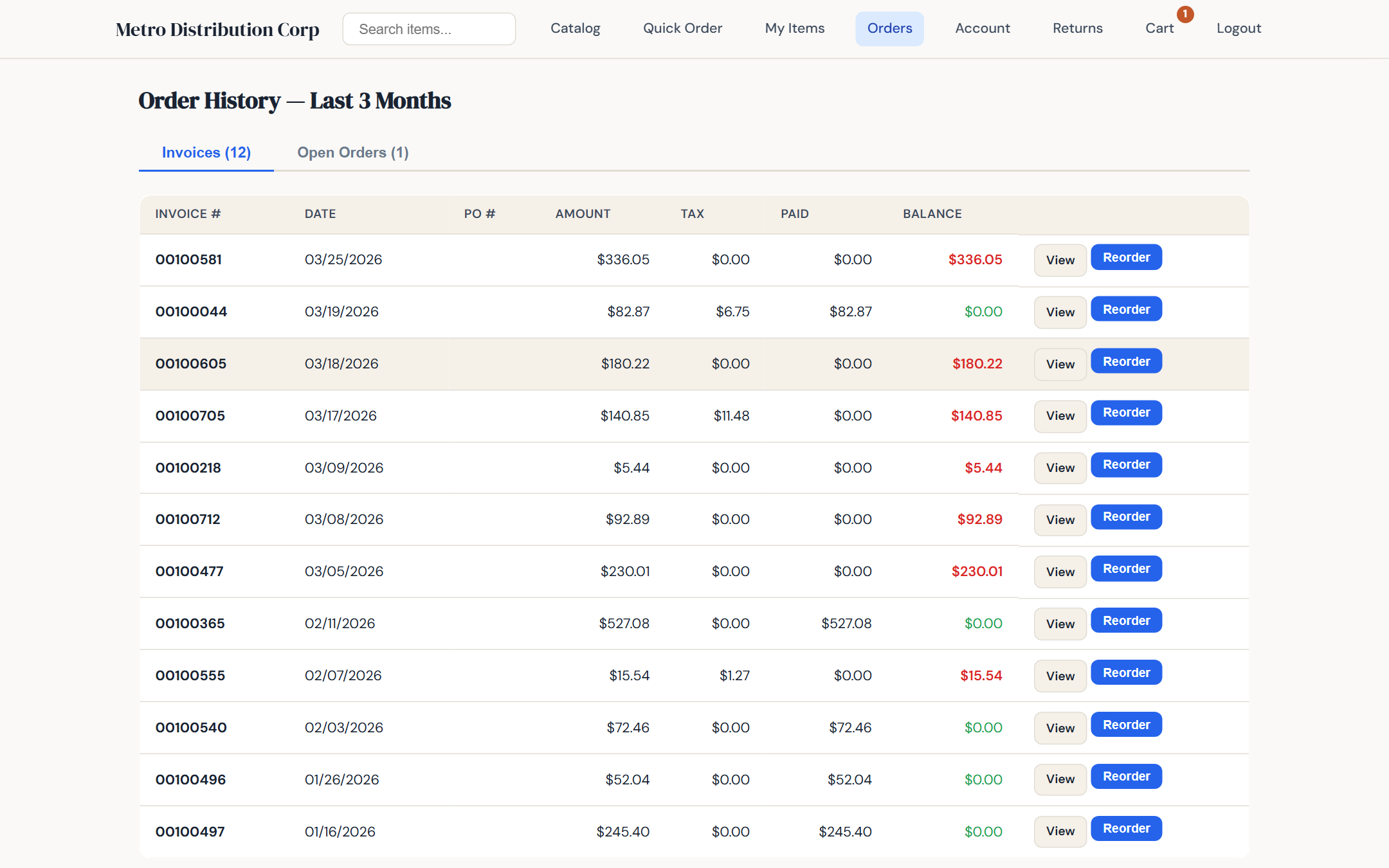Open the Cart with 1 item
The height and width of the screenshot is (868, 1389).
pos(1159,28)
